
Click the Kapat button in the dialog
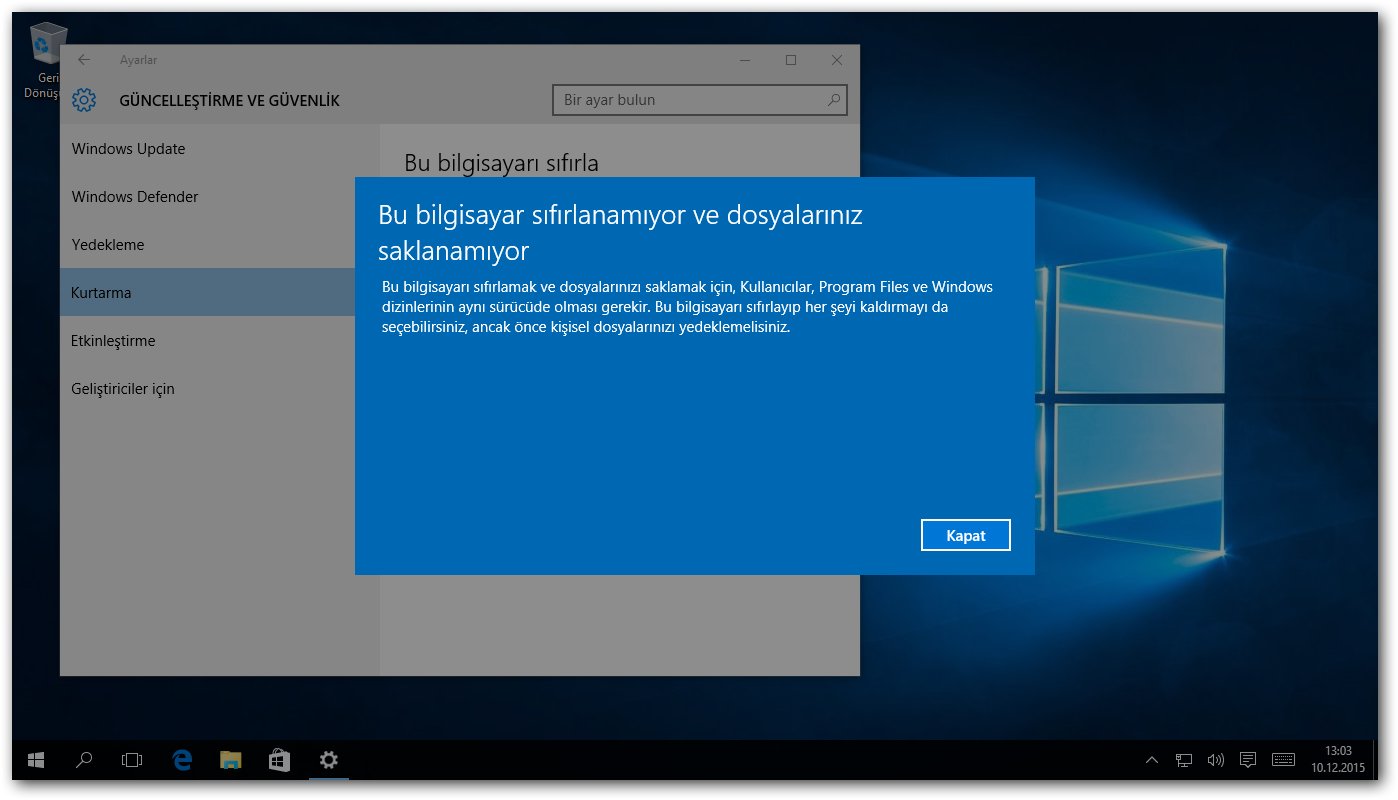(966, 535)
